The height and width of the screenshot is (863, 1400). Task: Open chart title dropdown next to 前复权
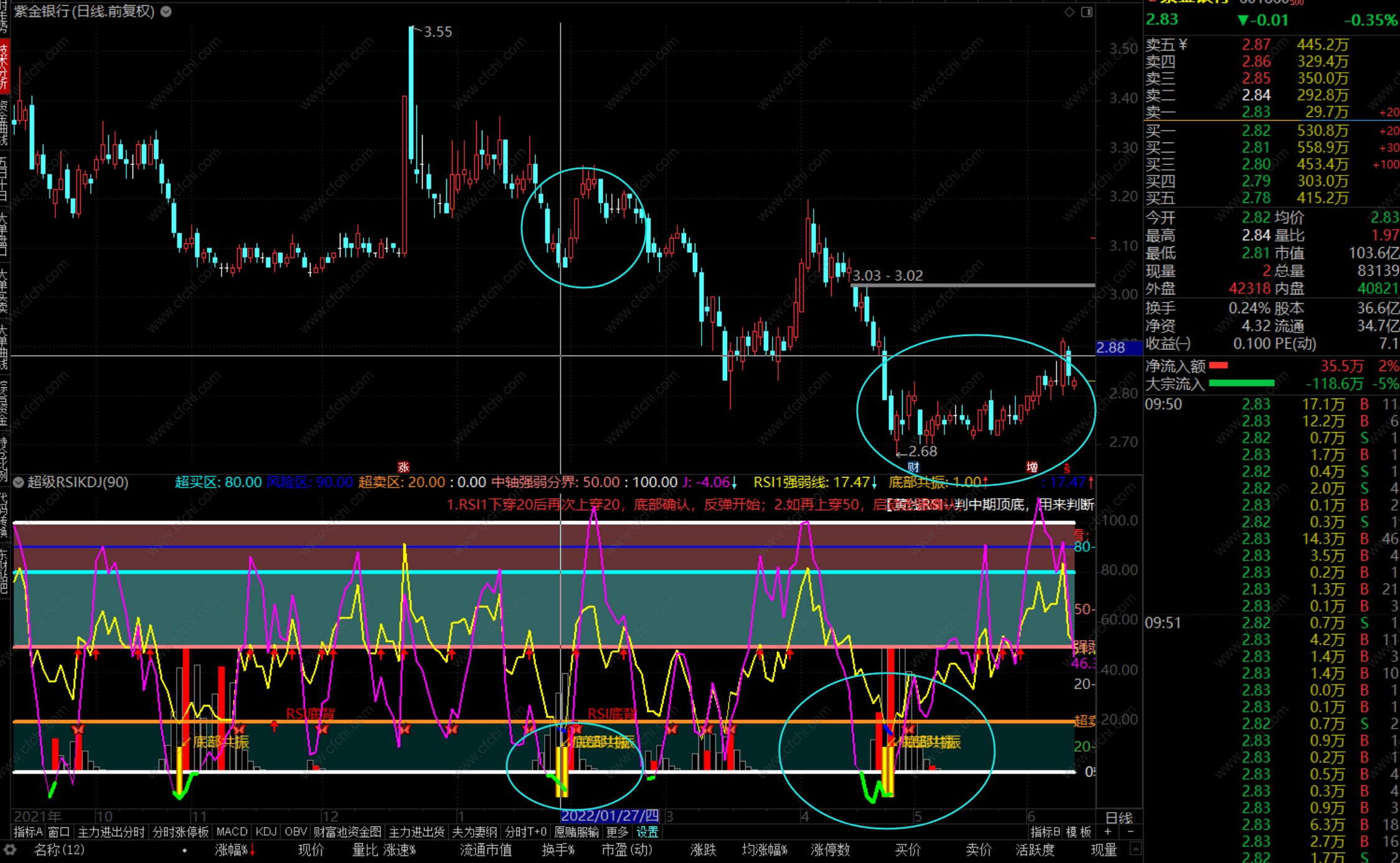click(166, 11)
